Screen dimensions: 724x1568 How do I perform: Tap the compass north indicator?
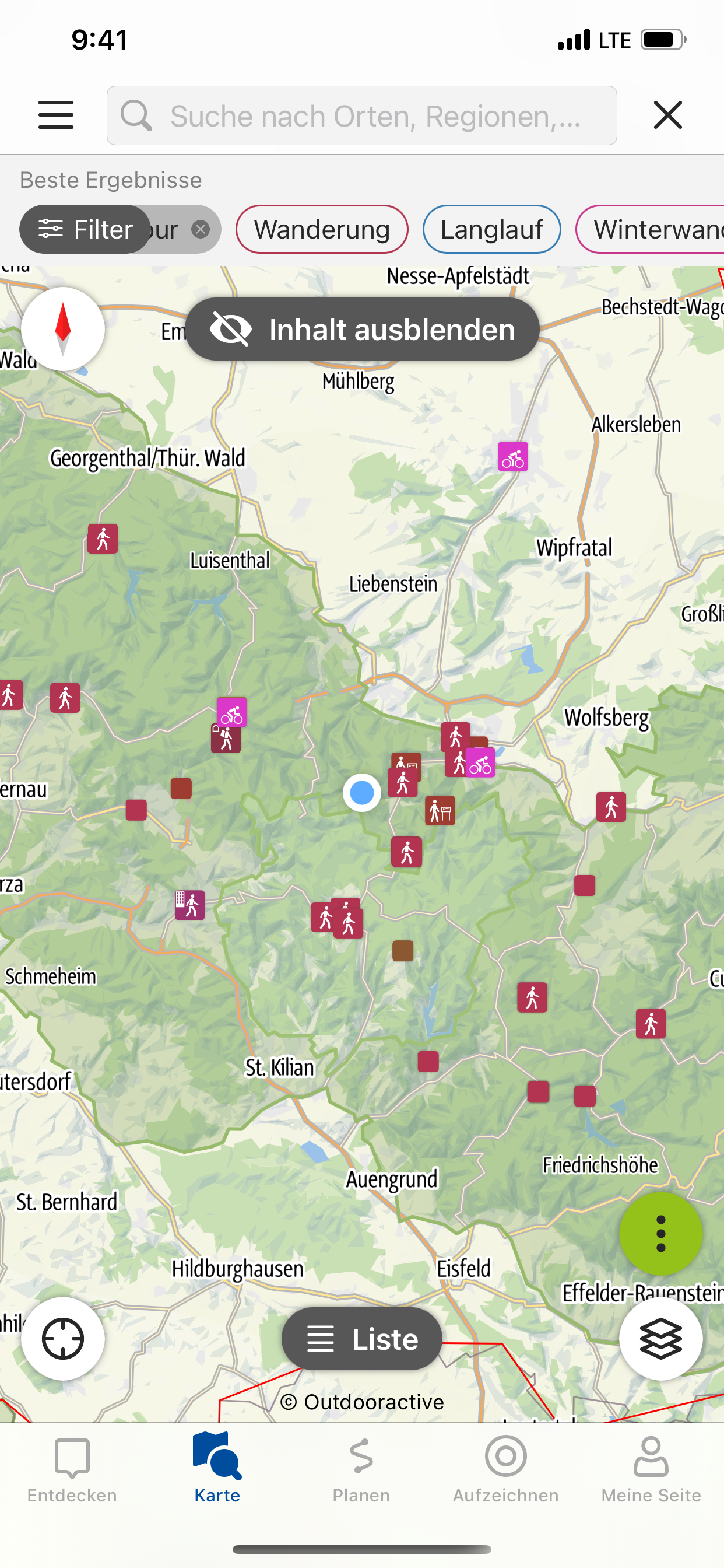63,330
